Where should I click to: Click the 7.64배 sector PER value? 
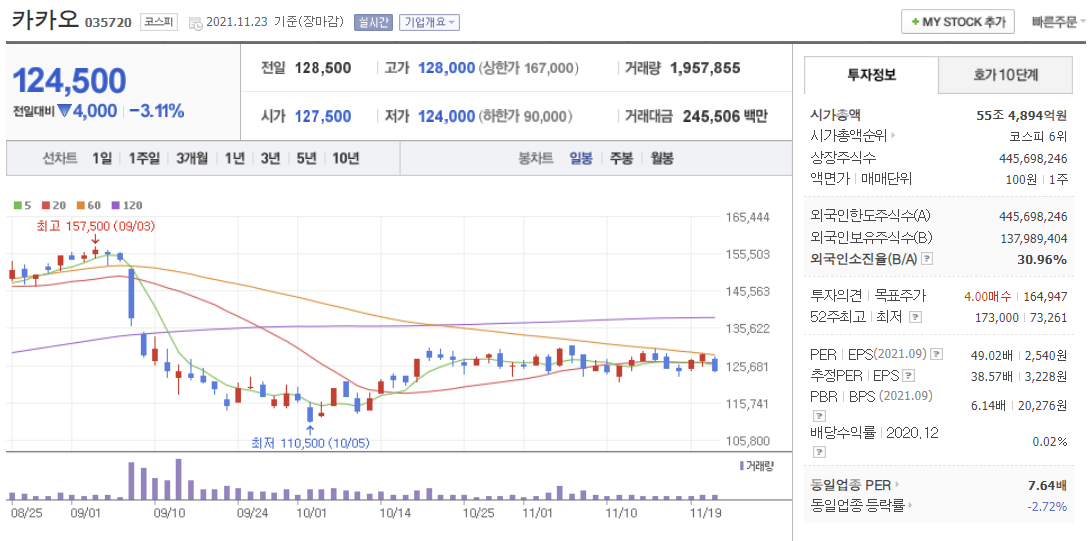[1047, 484]
